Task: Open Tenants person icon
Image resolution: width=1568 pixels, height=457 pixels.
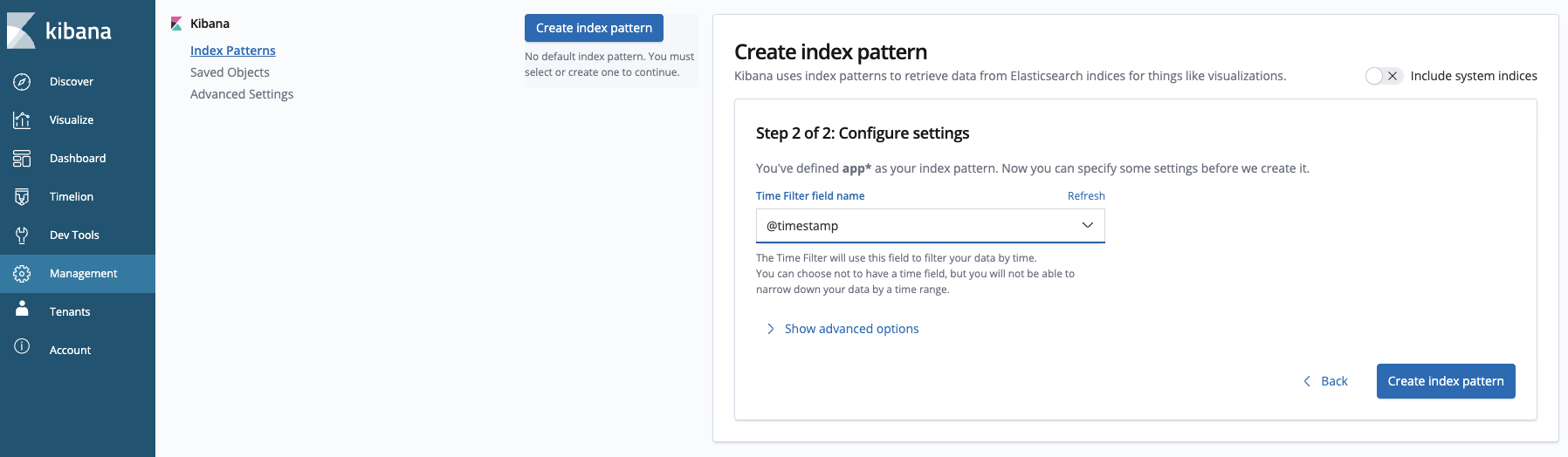Action: (x=22, y=310)
